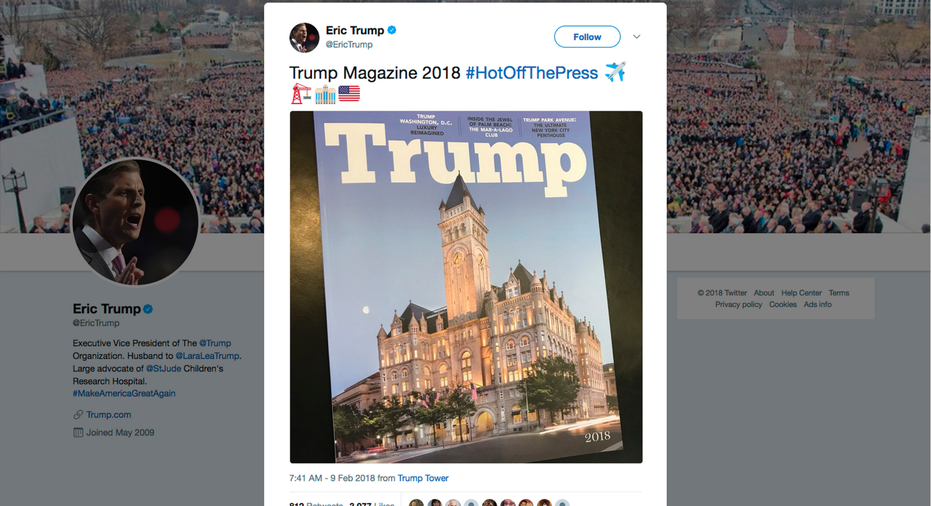Open the @Trump mention in bio

pos(215,343)
